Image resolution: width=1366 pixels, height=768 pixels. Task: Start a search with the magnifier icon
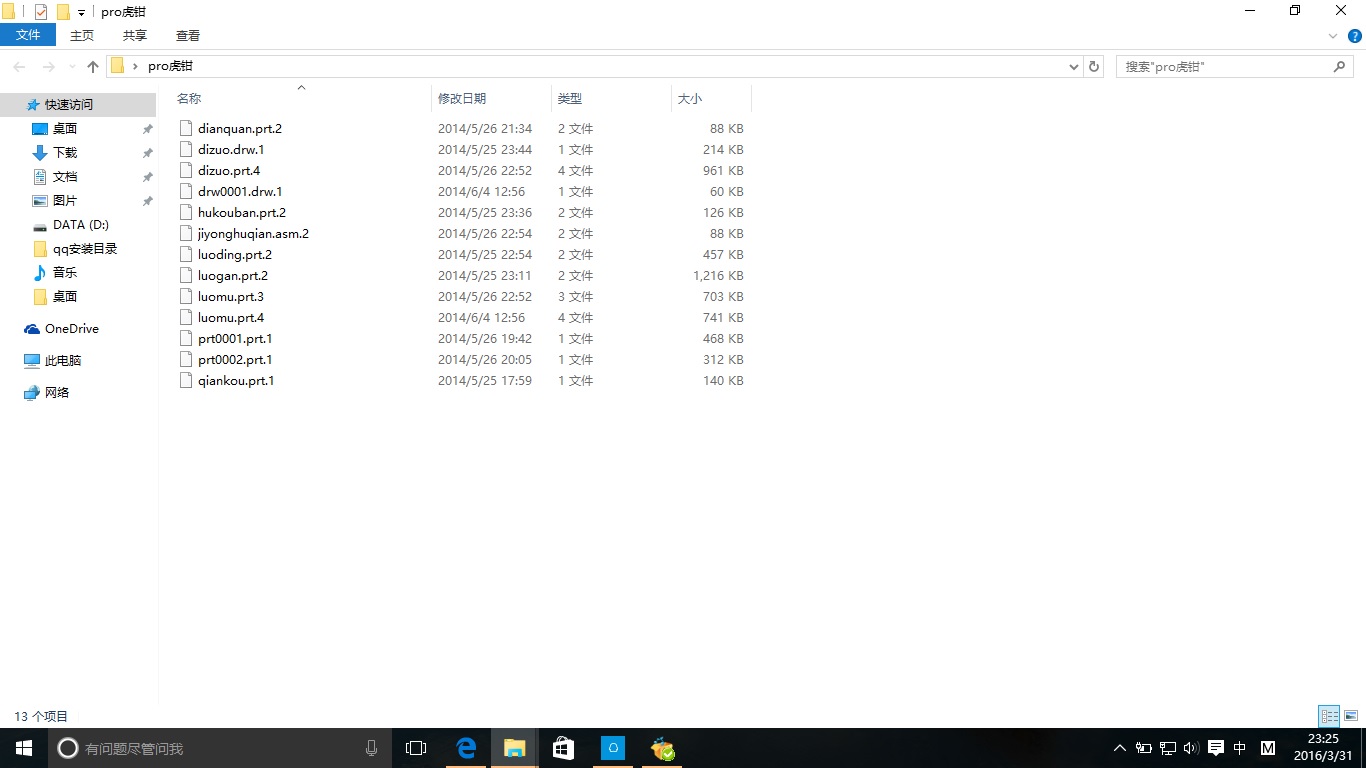(x=1339, y=66)
